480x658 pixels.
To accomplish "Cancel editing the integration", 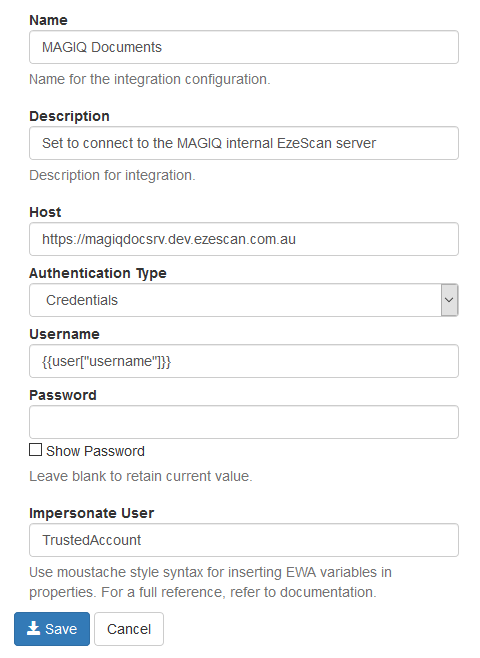I will point(129,629).
